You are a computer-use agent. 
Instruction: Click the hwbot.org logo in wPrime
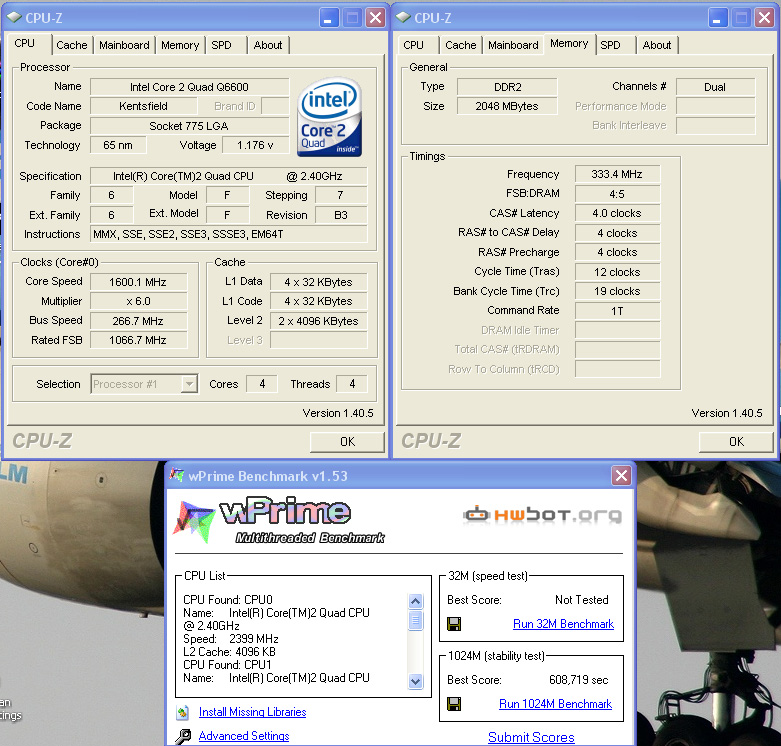(542, 514)
